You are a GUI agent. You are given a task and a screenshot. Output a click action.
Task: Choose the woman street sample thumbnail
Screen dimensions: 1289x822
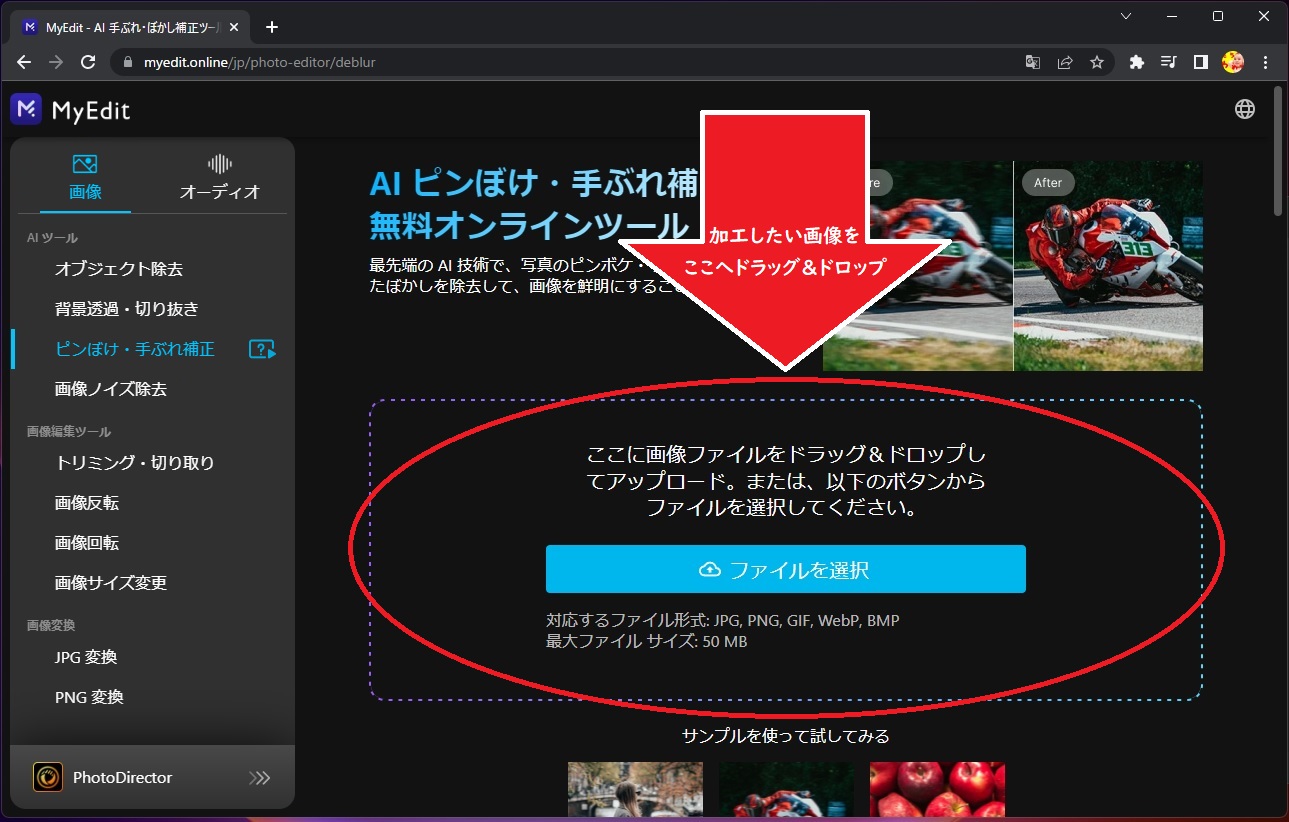point(635,790)
